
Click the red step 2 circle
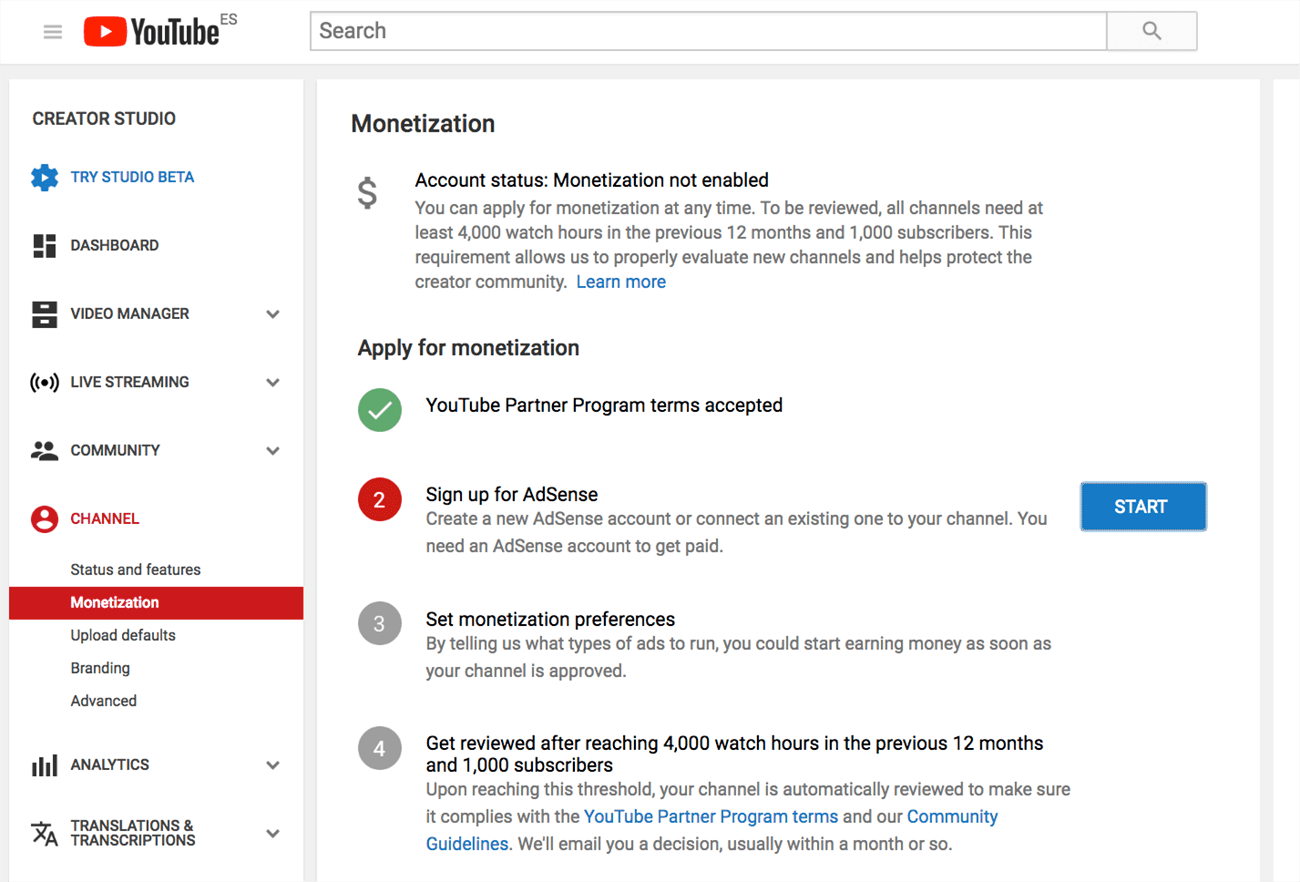pos(380,499)
